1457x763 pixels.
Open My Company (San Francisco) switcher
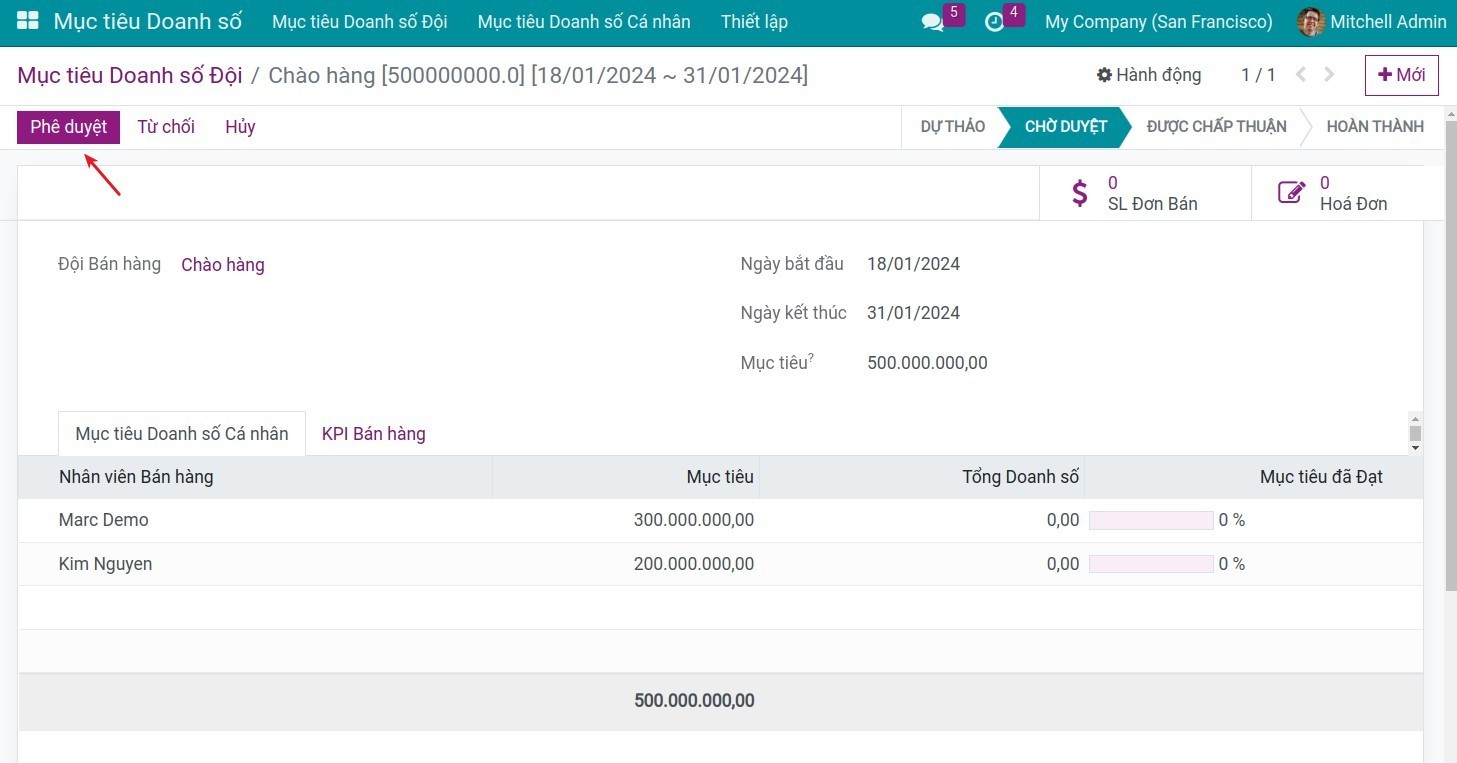(x=1158, y=22)
